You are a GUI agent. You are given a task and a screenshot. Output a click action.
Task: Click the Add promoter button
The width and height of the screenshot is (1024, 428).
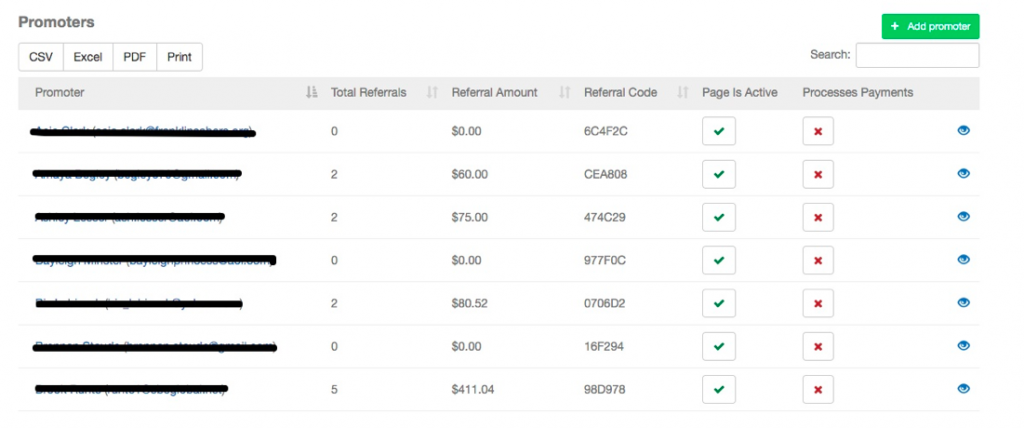[931, 27]
